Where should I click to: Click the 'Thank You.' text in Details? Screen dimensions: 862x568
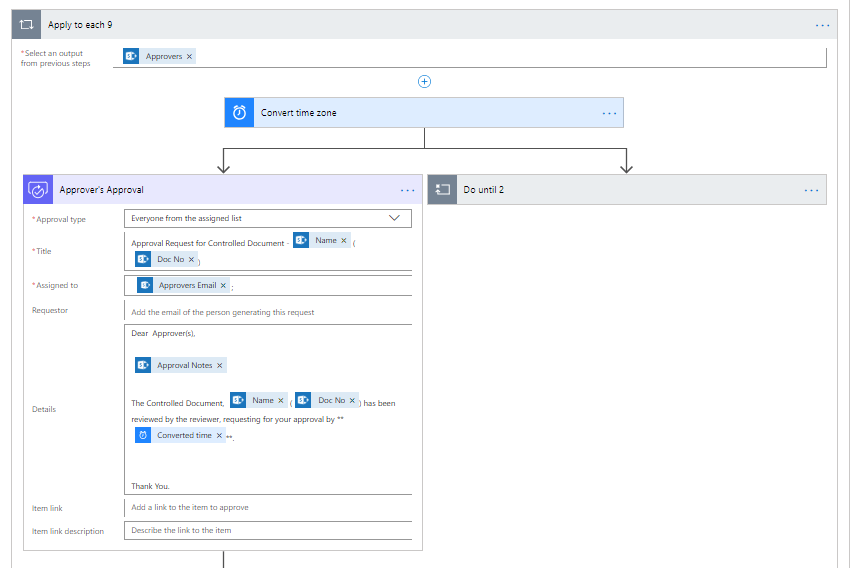point(151,486)
